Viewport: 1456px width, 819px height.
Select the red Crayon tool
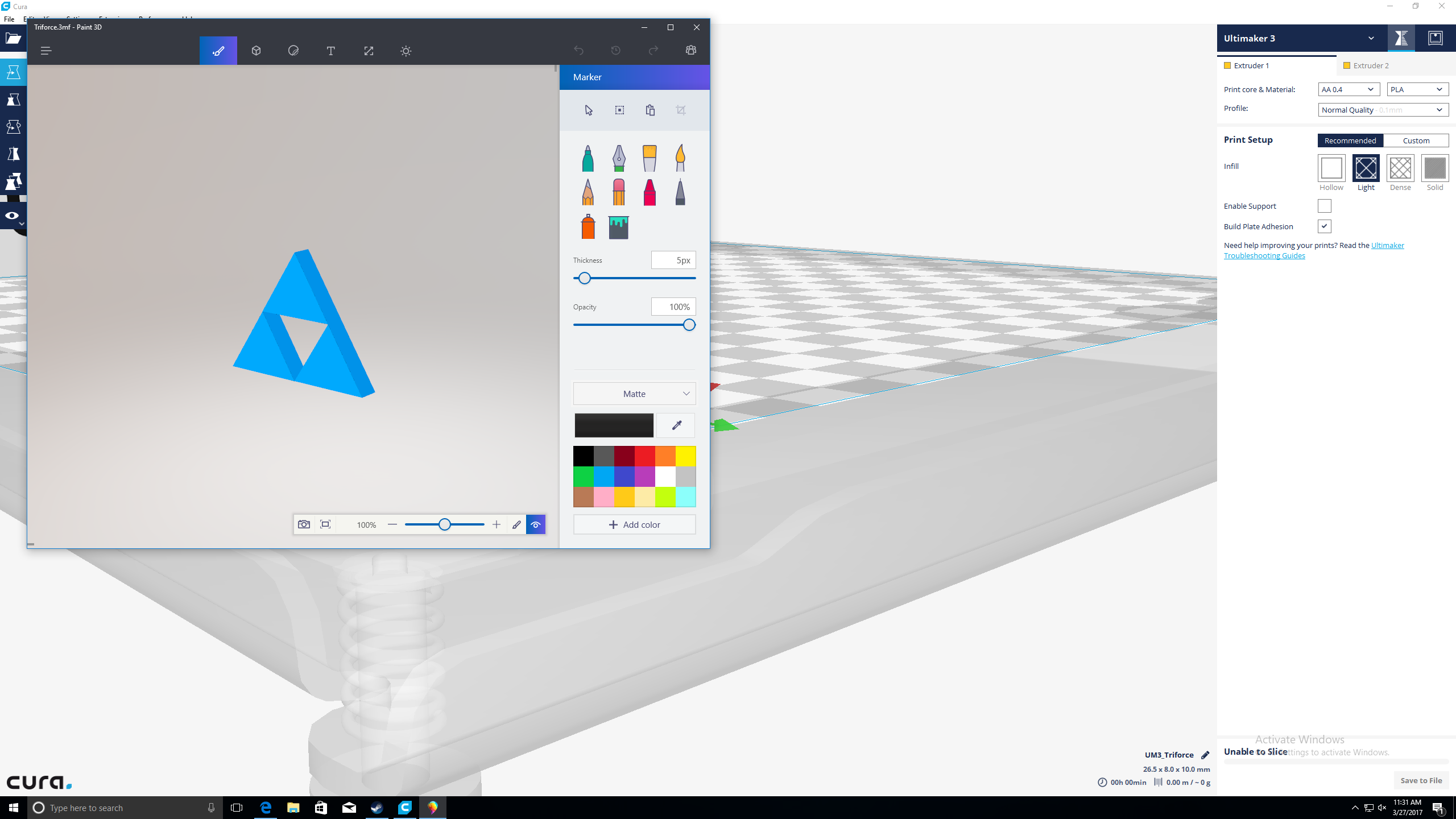coord(650,192)
